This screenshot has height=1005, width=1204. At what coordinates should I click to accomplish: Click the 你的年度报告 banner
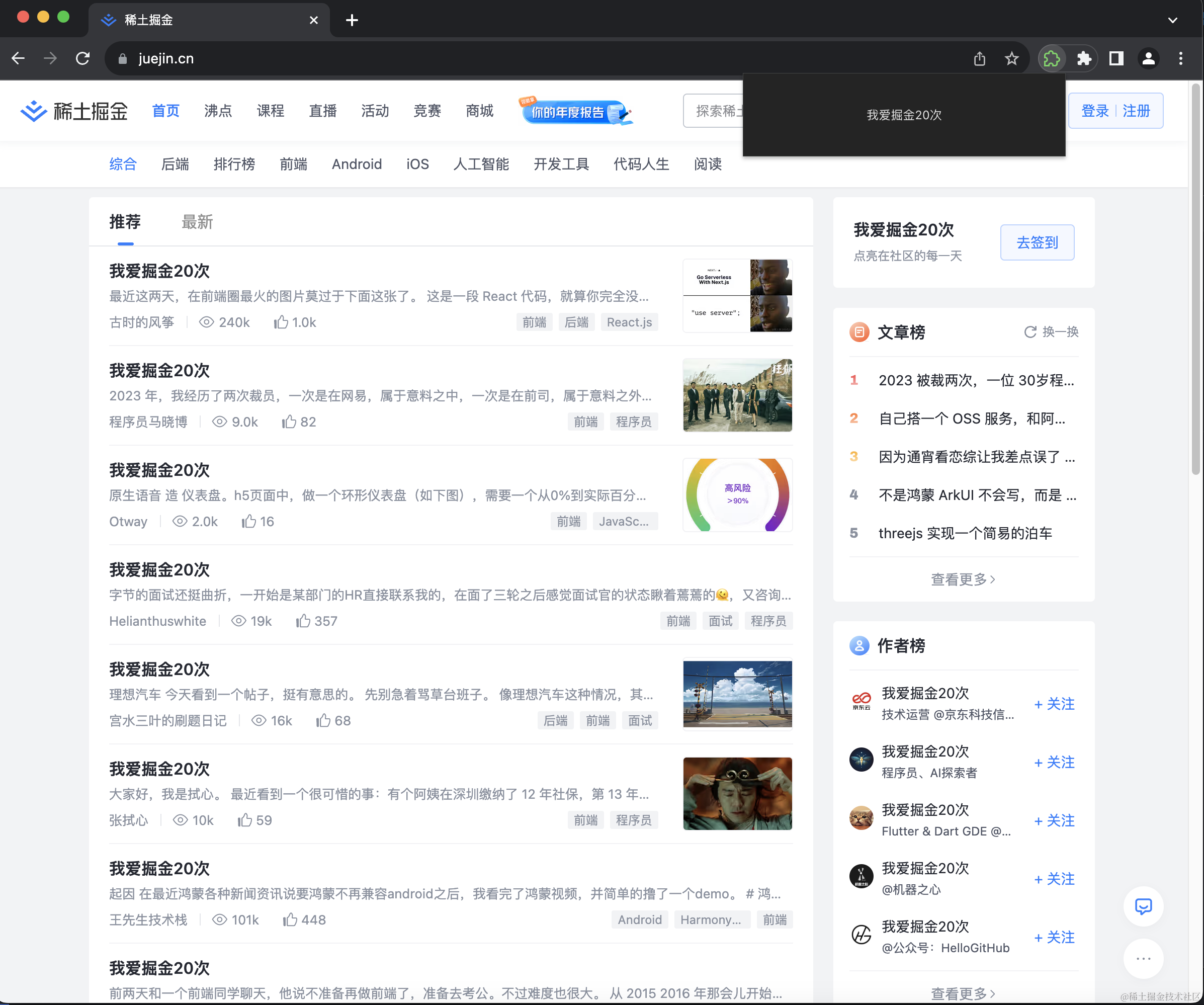pyautogui.click(x=577, y=111)
